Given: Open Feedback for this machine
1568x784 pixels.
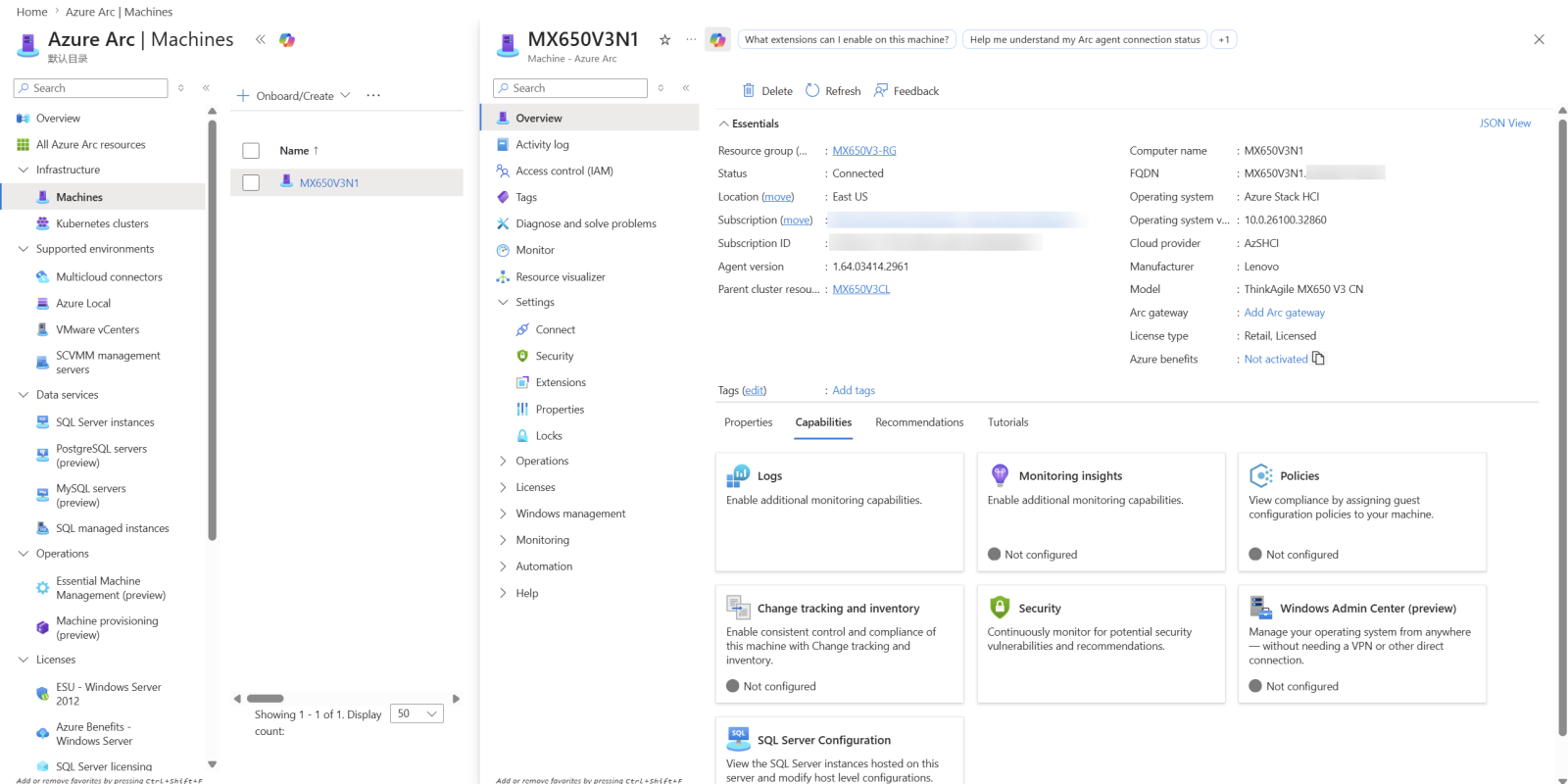Looking at the screenshot, I should click(906, 91).
